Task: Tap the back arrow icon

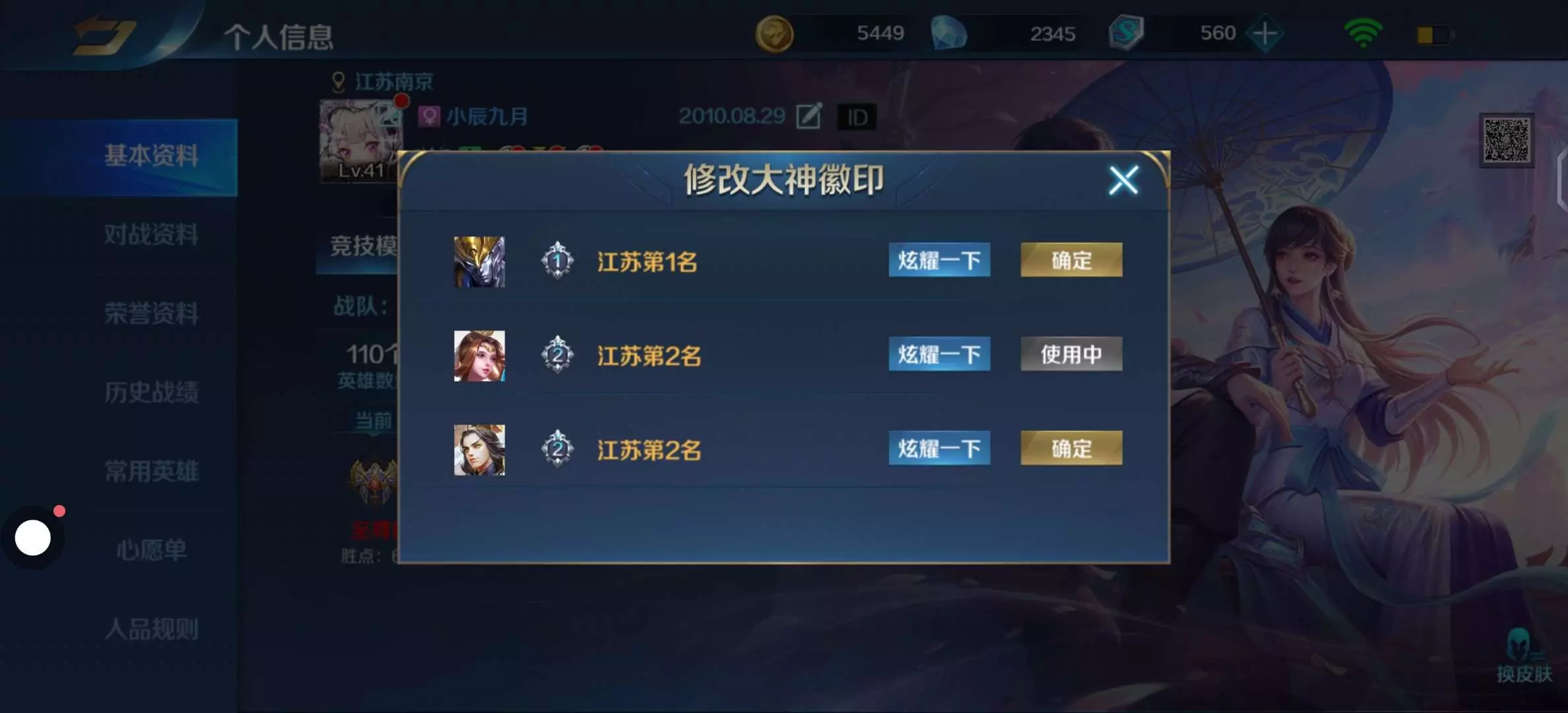Action: (104, 36)
